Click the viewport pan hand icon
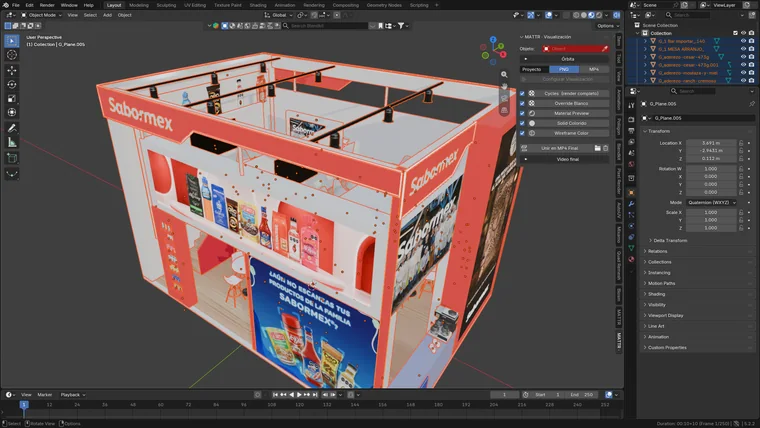 point(504,86)
